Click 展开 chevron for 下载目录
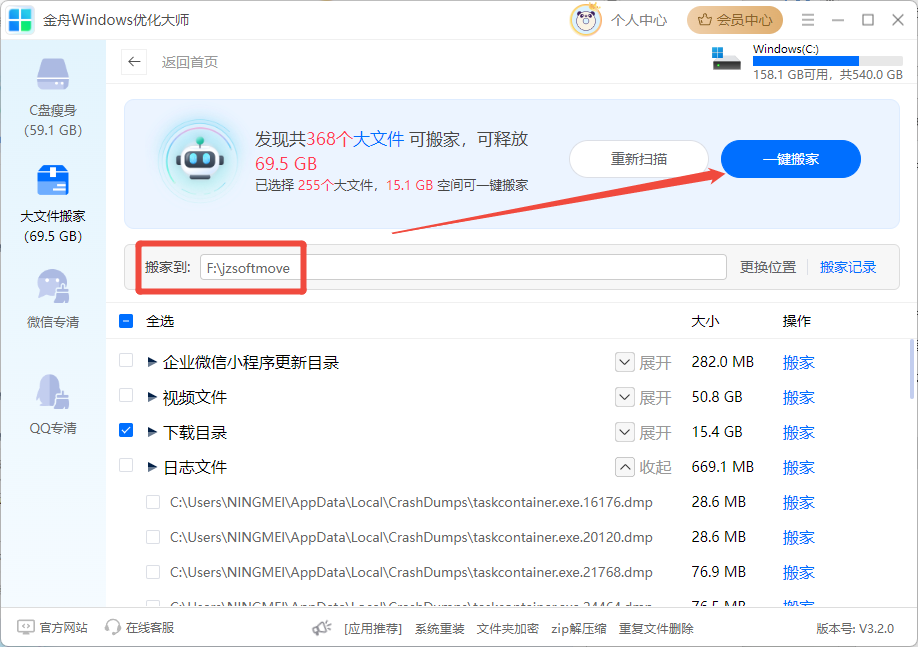Image resolution: width=918 pixels, height=647 pixels. pyautogui.click(x=625, y=433)
